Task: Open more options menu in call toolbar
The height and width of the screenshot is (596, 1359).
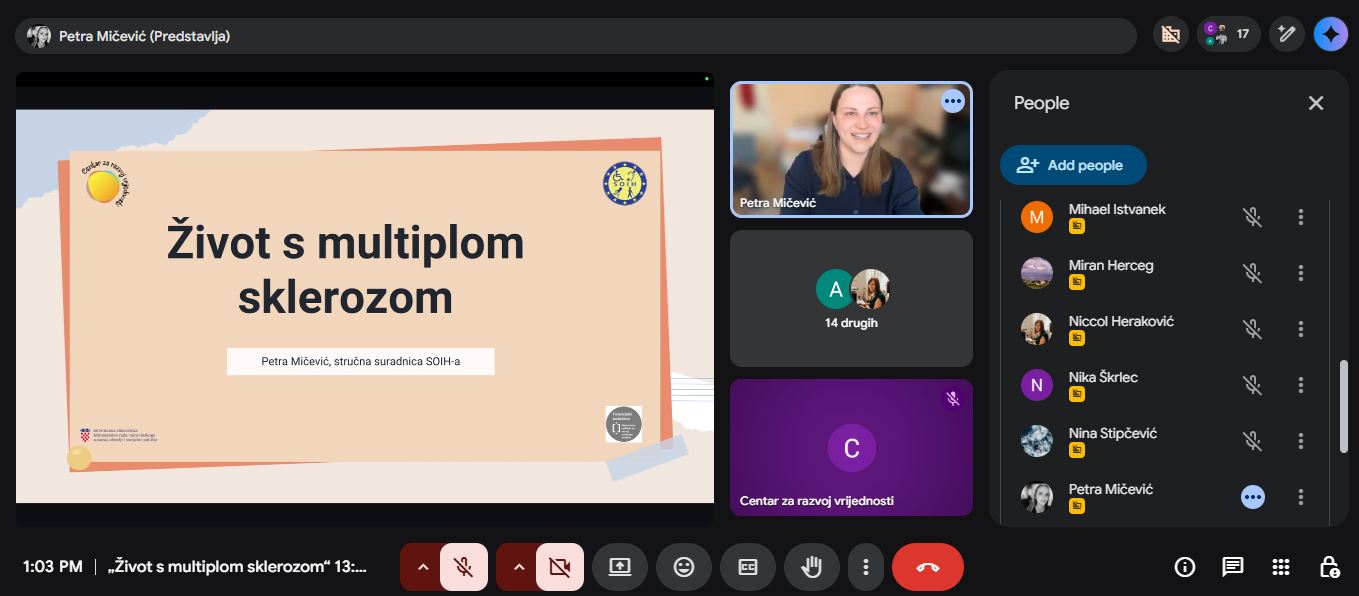Action: coord(865,567)
